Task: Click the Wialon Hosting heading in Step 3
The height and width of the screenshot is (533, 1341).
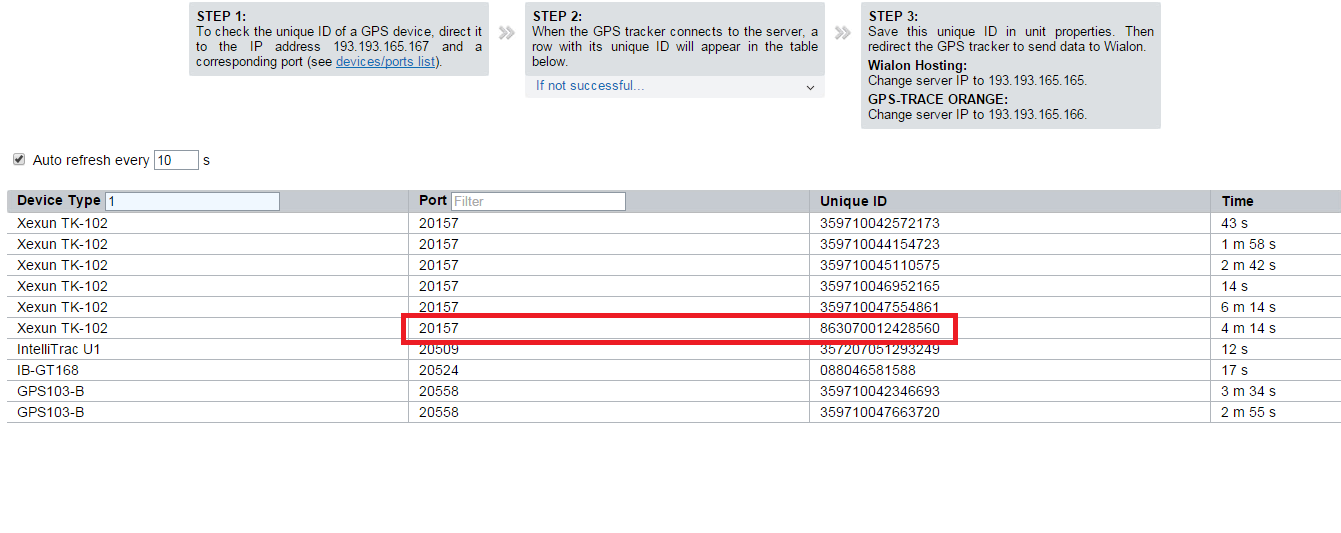Action: pos(917,66)
